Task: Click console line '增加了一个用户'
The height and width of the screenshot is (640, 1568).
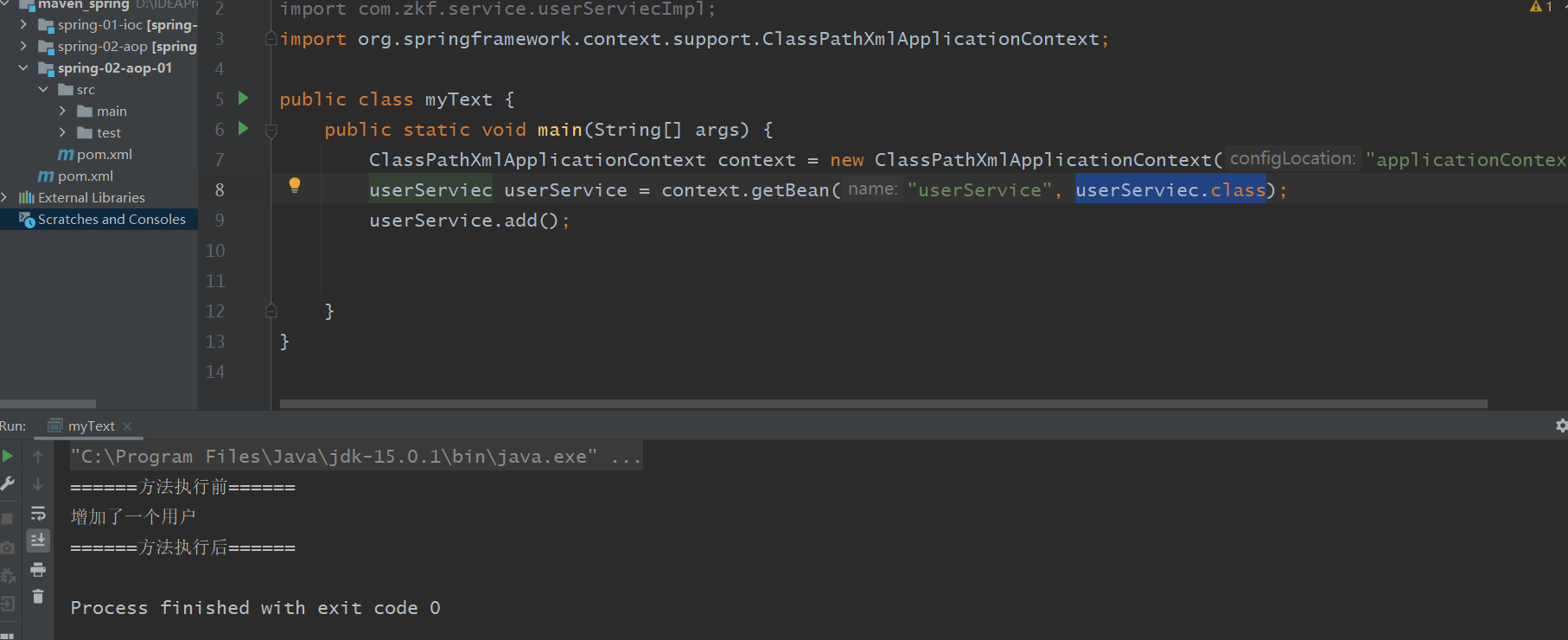Action: pos(133,517)
